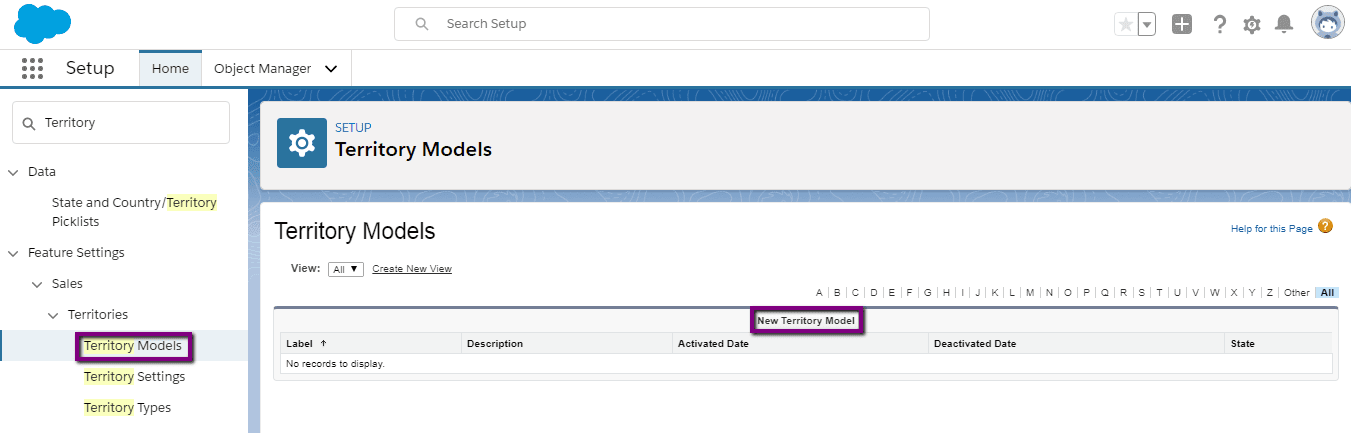Collapse the Territories tree node
The height and width of the screenshot is (433, 1351).
(53, 315)
